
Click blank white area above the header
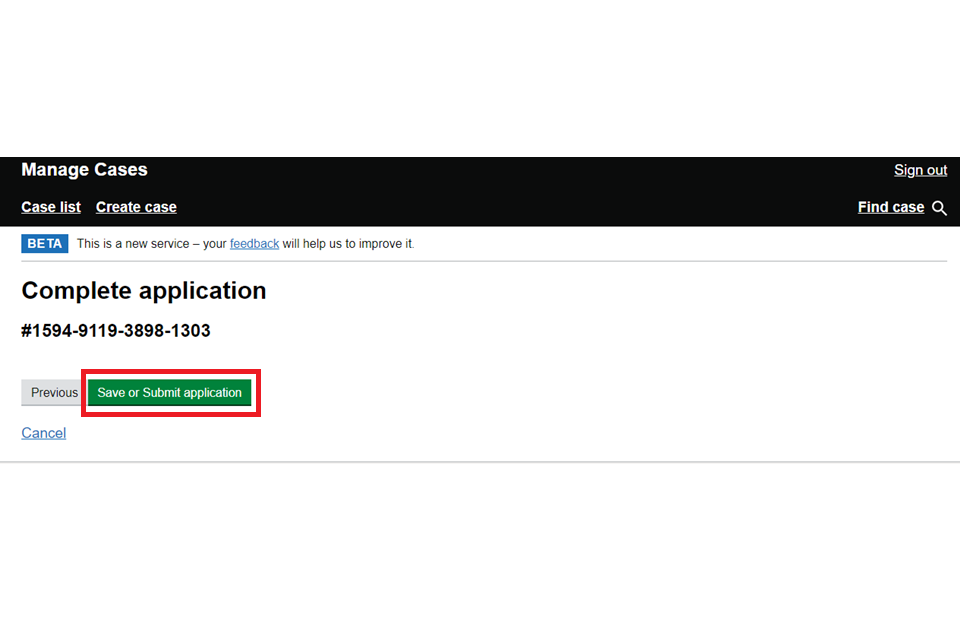(x=480, y=80)
